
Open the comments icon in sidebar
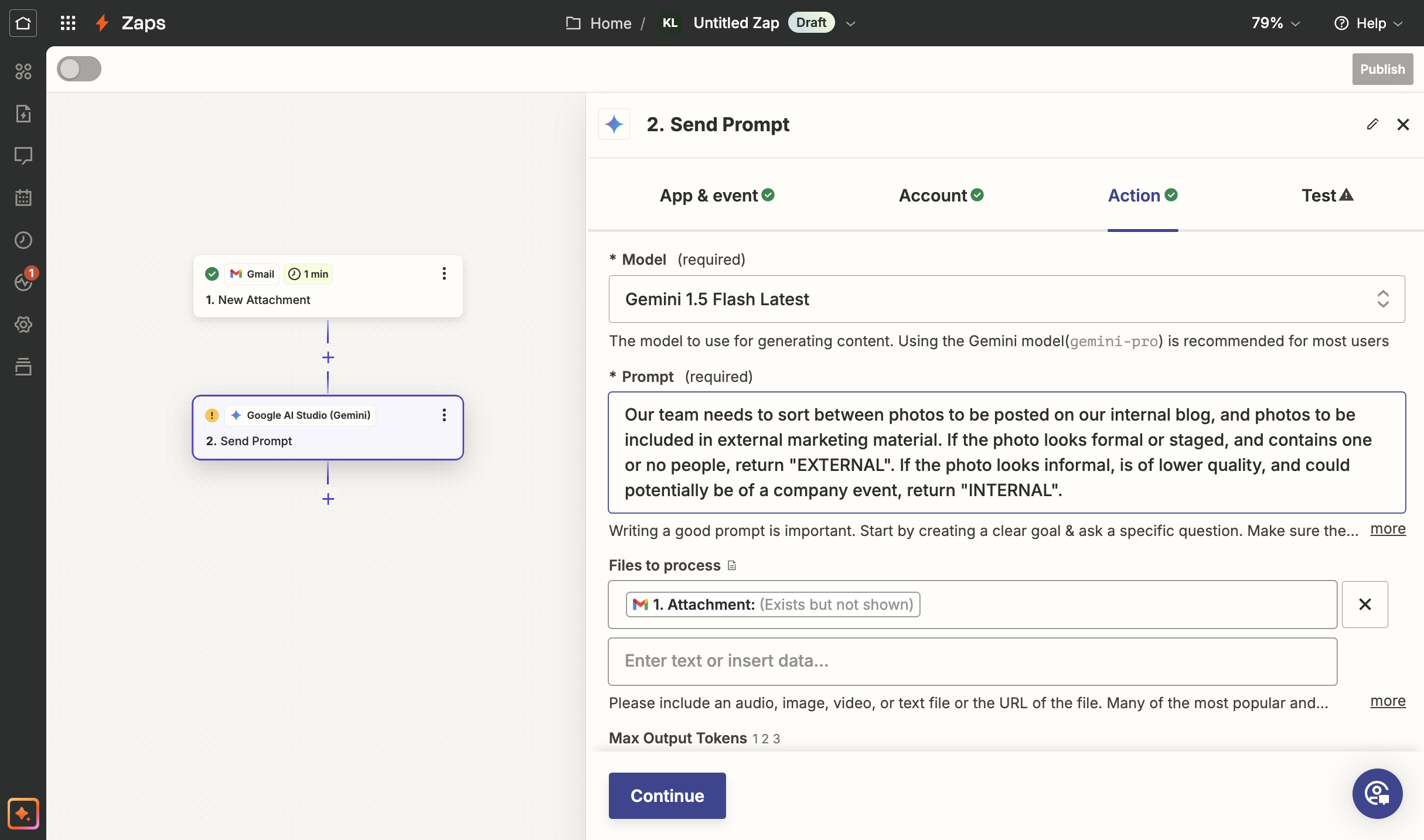tap(23, 156)
